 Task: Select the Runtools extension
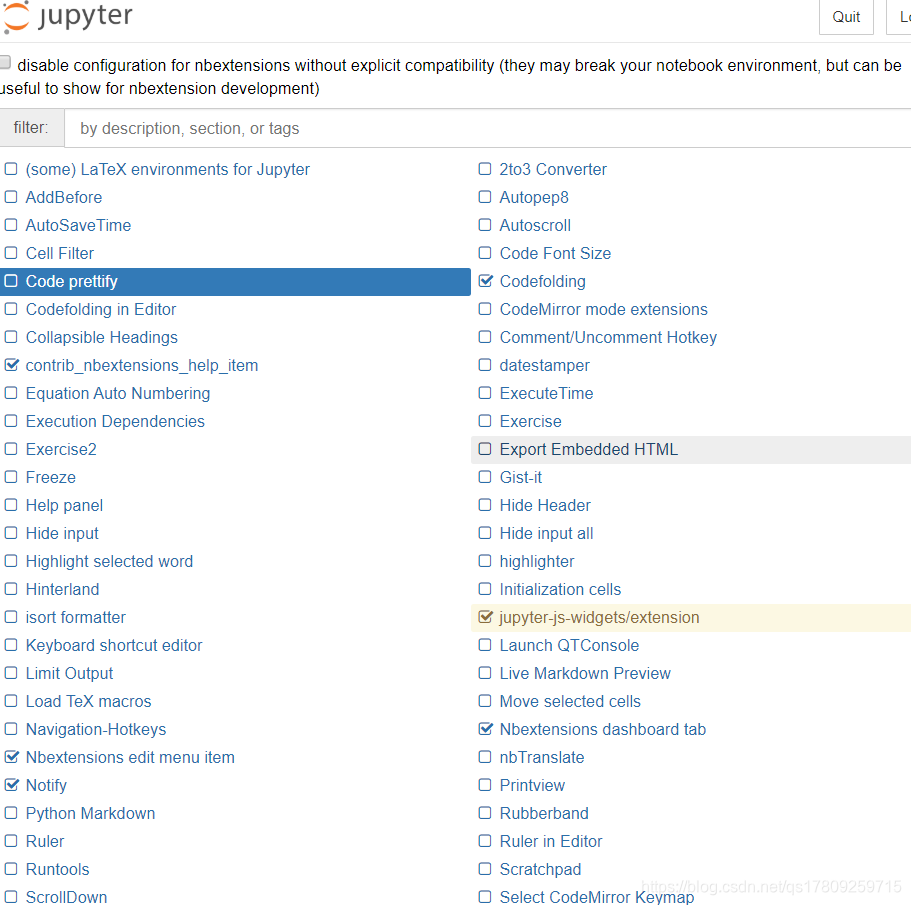tap(58, 869)
